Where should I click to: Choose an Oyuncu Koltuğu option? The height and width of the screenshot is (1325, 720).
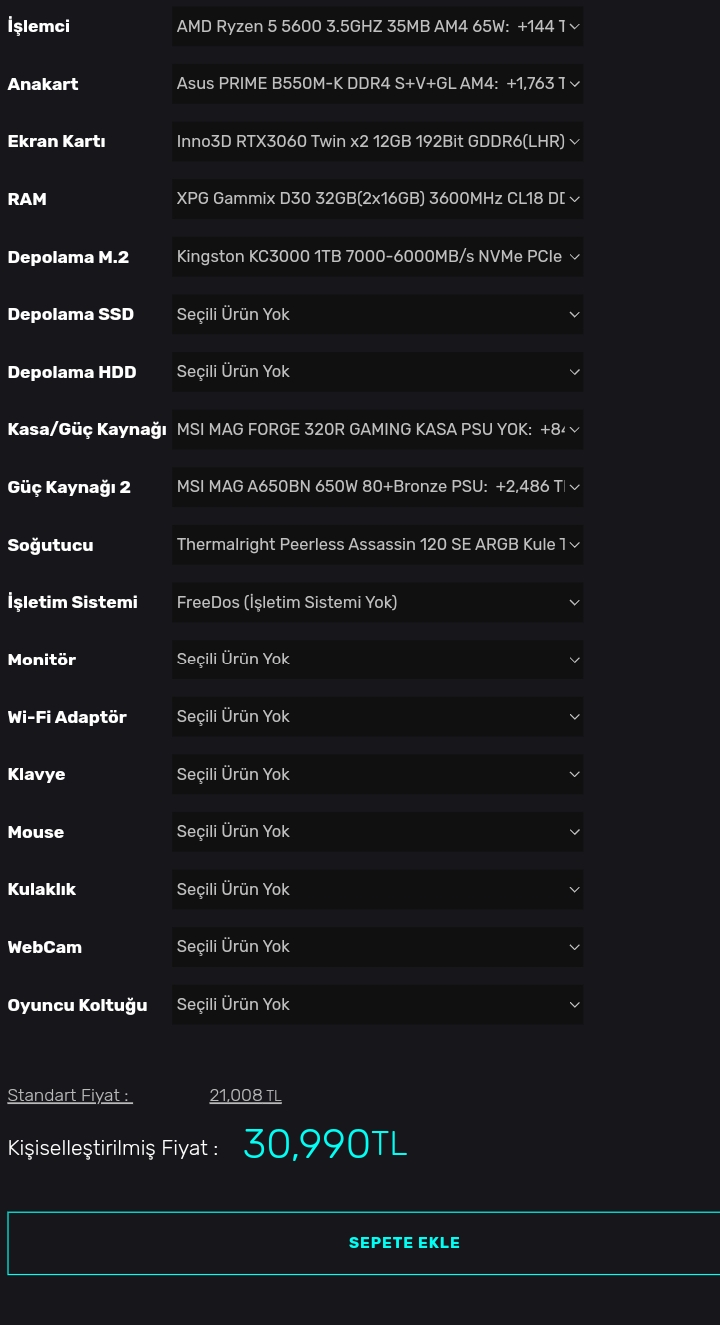(x=377, y=1005)
